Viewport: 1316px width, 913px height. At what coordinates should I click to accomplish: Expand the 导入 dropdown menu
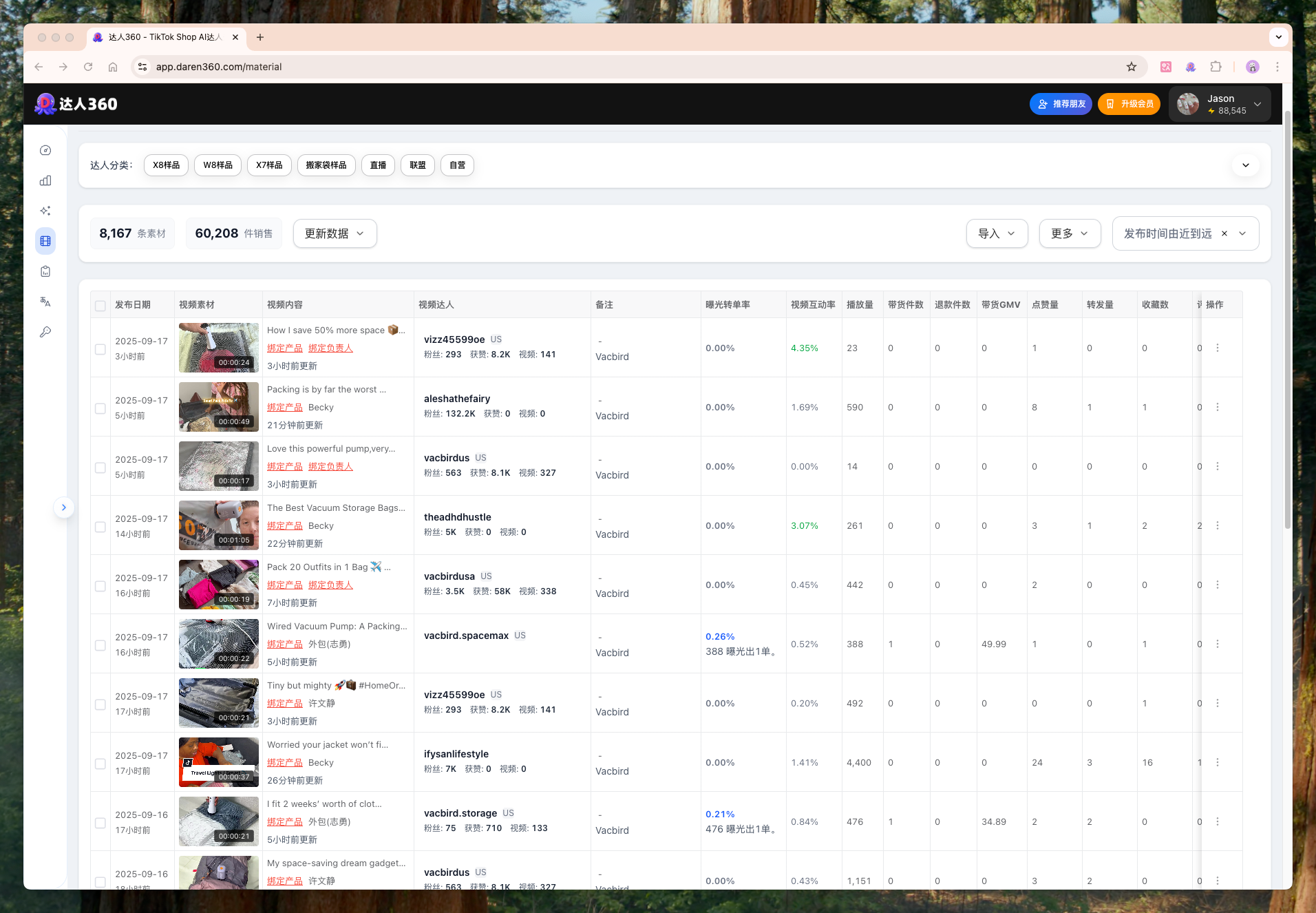pyautogui.click(x=996, y=233)
